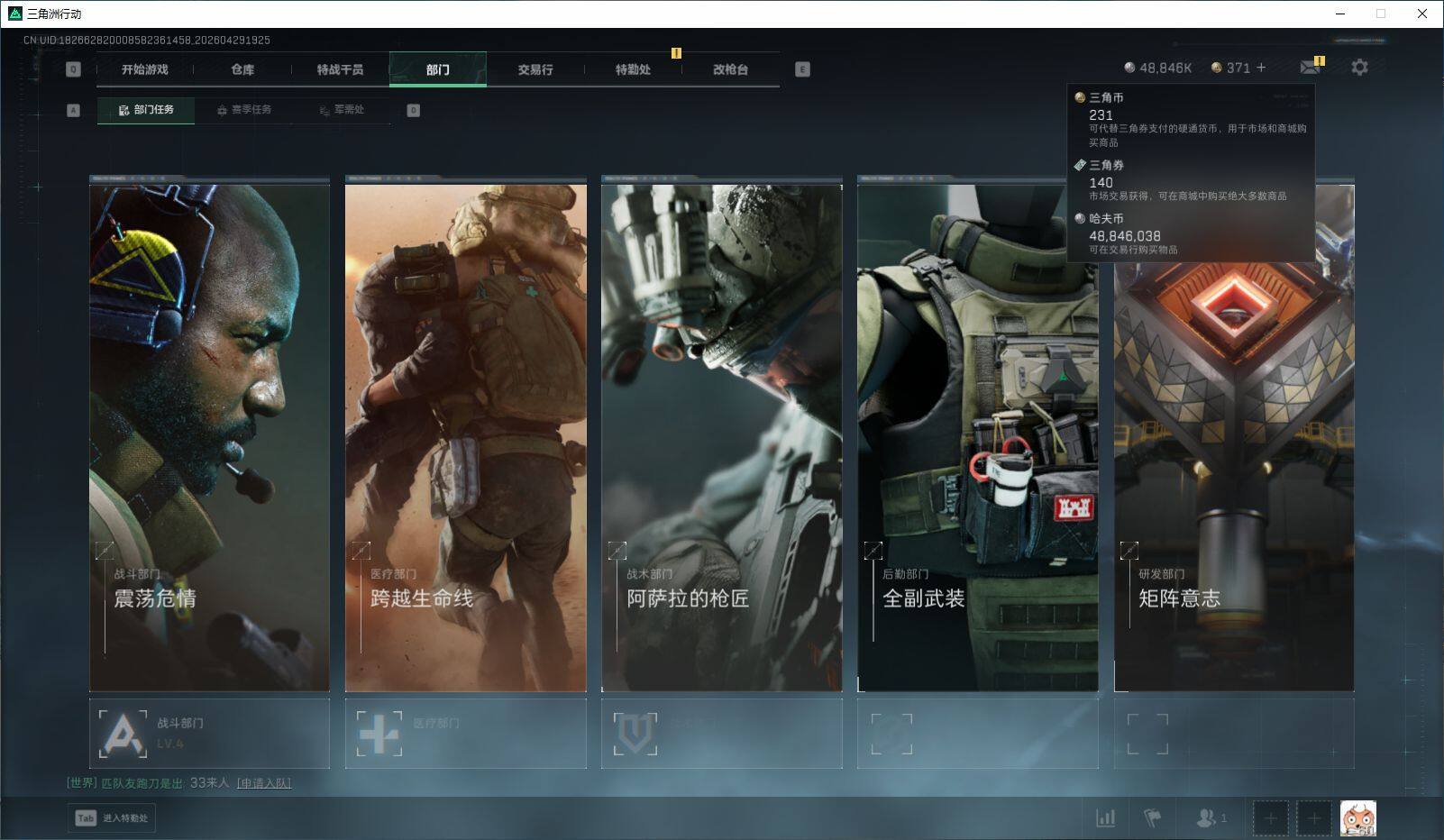The height and width of the screenshot is (840, 1444).
Task: Click the player avatar at bottom right
Action: (x=1357, y=818)
